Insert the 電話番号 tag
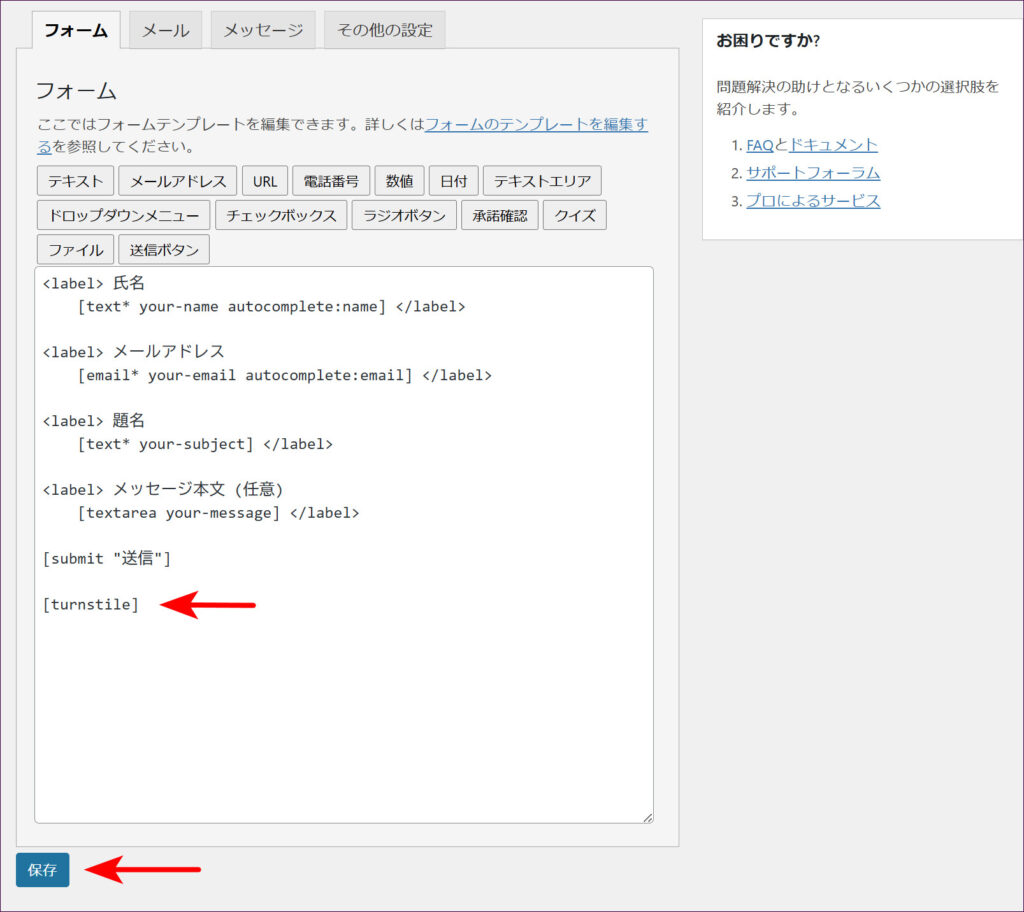1024x912 pixels. pyautogui.click(x=331, y=181)
